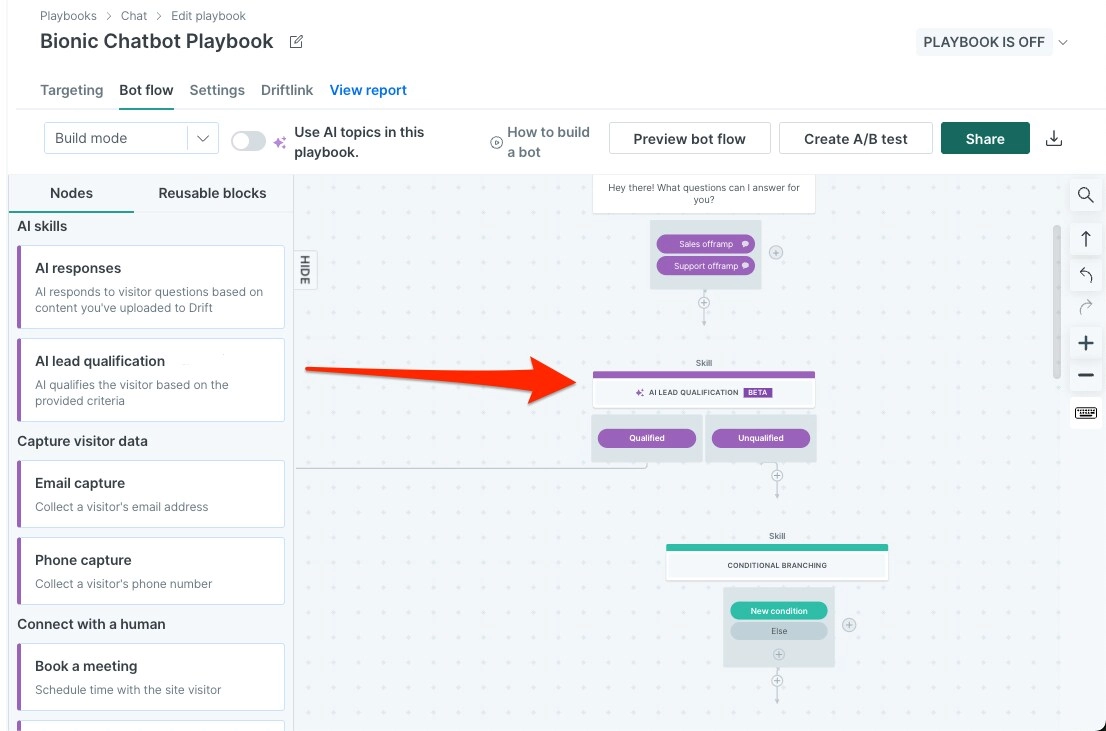Click Create A/B test button
The width and height of the screenshot is (1106, 731).
click(856, 139)
